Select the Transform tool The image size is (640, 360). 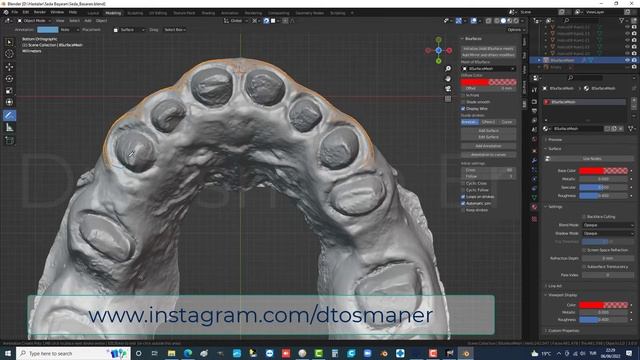(9, 102)
